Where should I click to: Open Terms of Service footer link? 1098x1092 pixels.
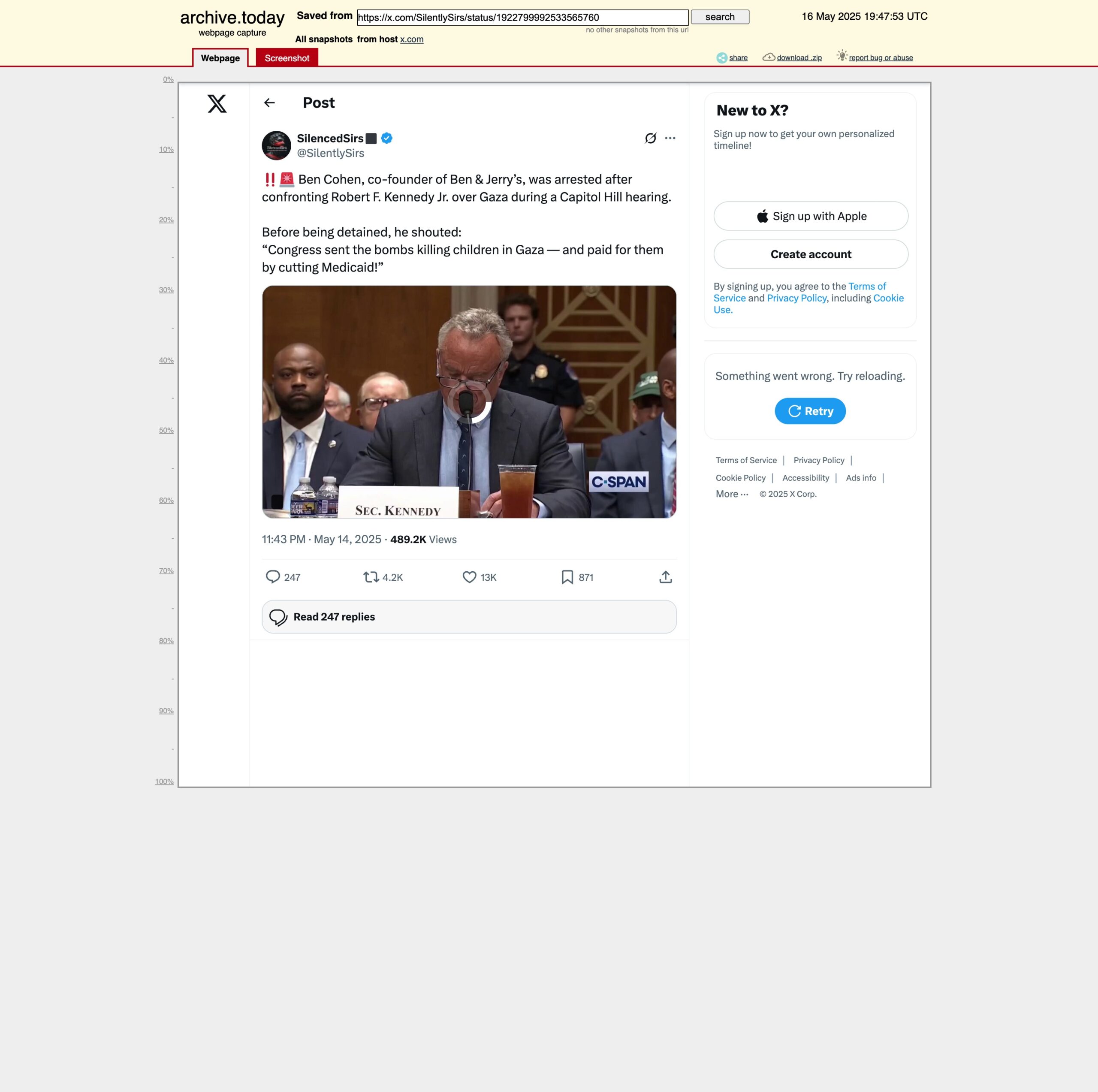point(745,461)
